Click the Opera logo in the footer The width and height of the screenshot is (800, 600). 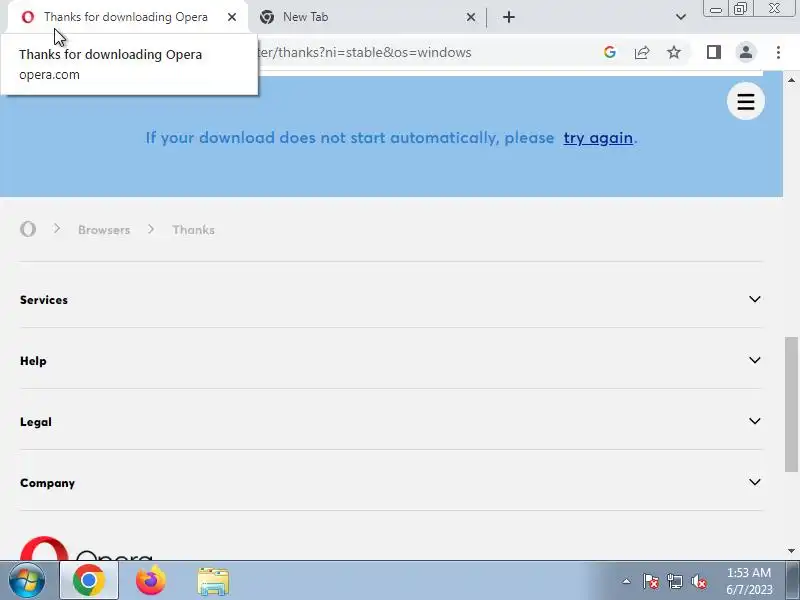click(x=86, y=548)
